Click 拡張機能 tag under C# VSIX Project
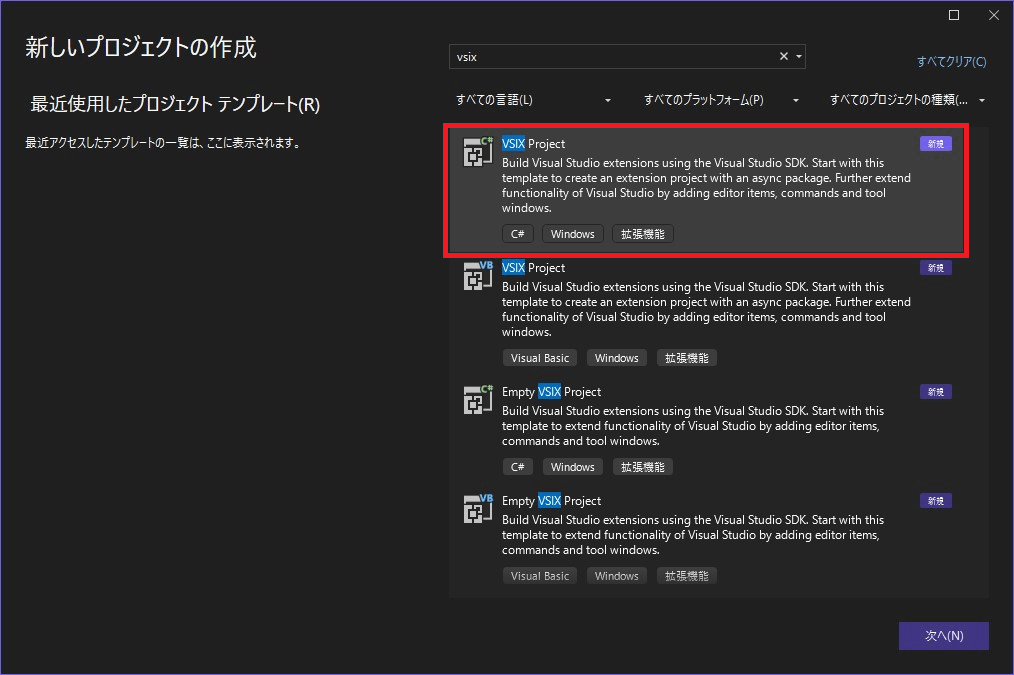The height and width of the screenshot is (675, 1014). [x=643, y=234]
